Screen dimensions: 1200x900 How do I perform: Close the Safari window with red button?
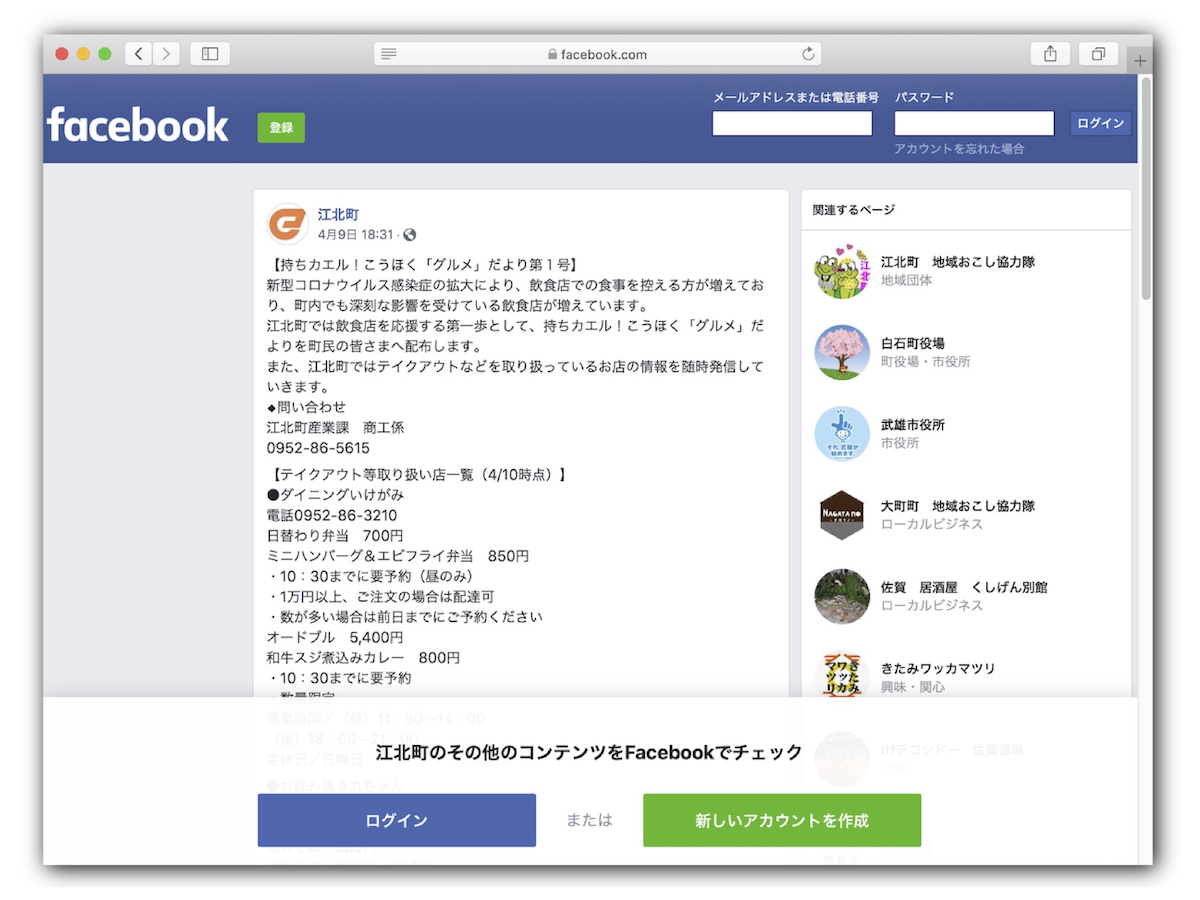coord(62,54)
